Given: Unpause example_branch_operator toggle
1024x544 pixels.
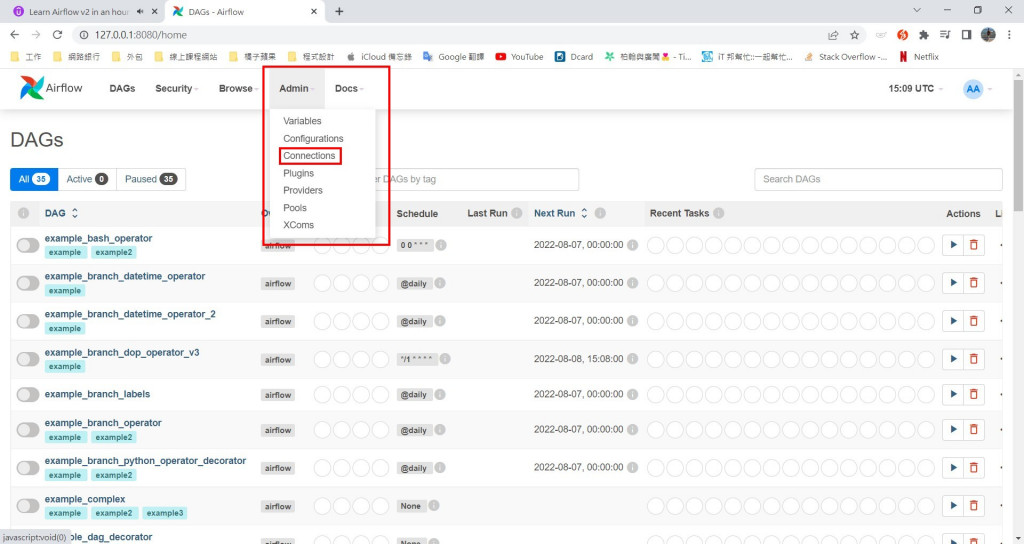Looking at the screenshot, I should coord(28,429).
